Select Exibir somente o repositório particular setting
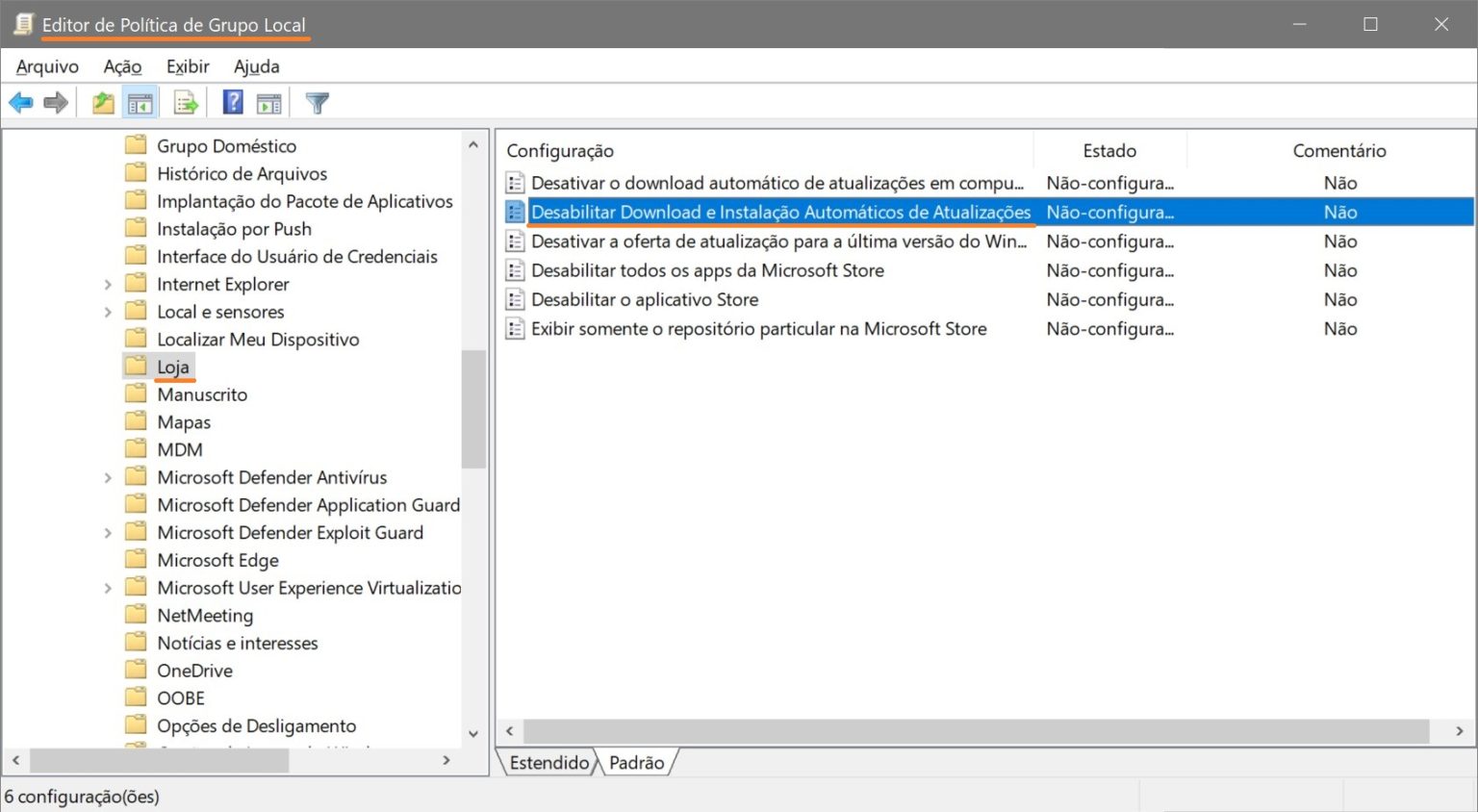 (758, 328)
